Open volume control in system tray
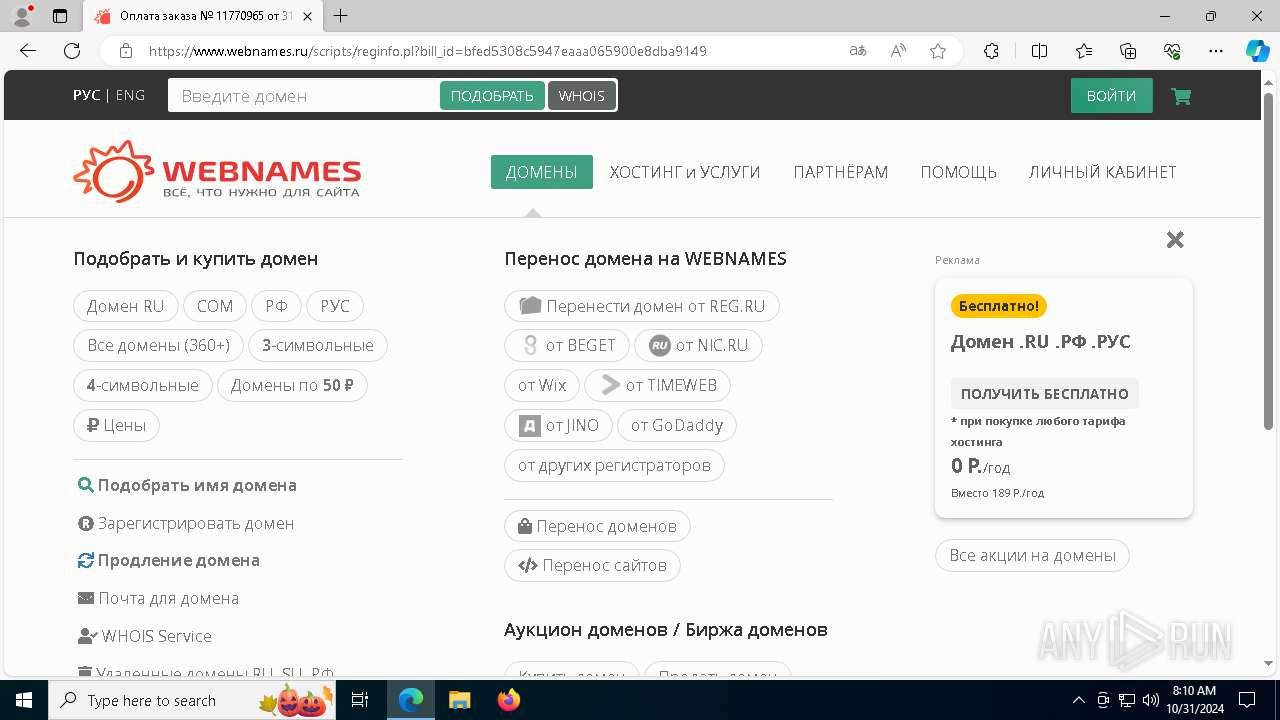1280x720 pixels. [1150, 700]
